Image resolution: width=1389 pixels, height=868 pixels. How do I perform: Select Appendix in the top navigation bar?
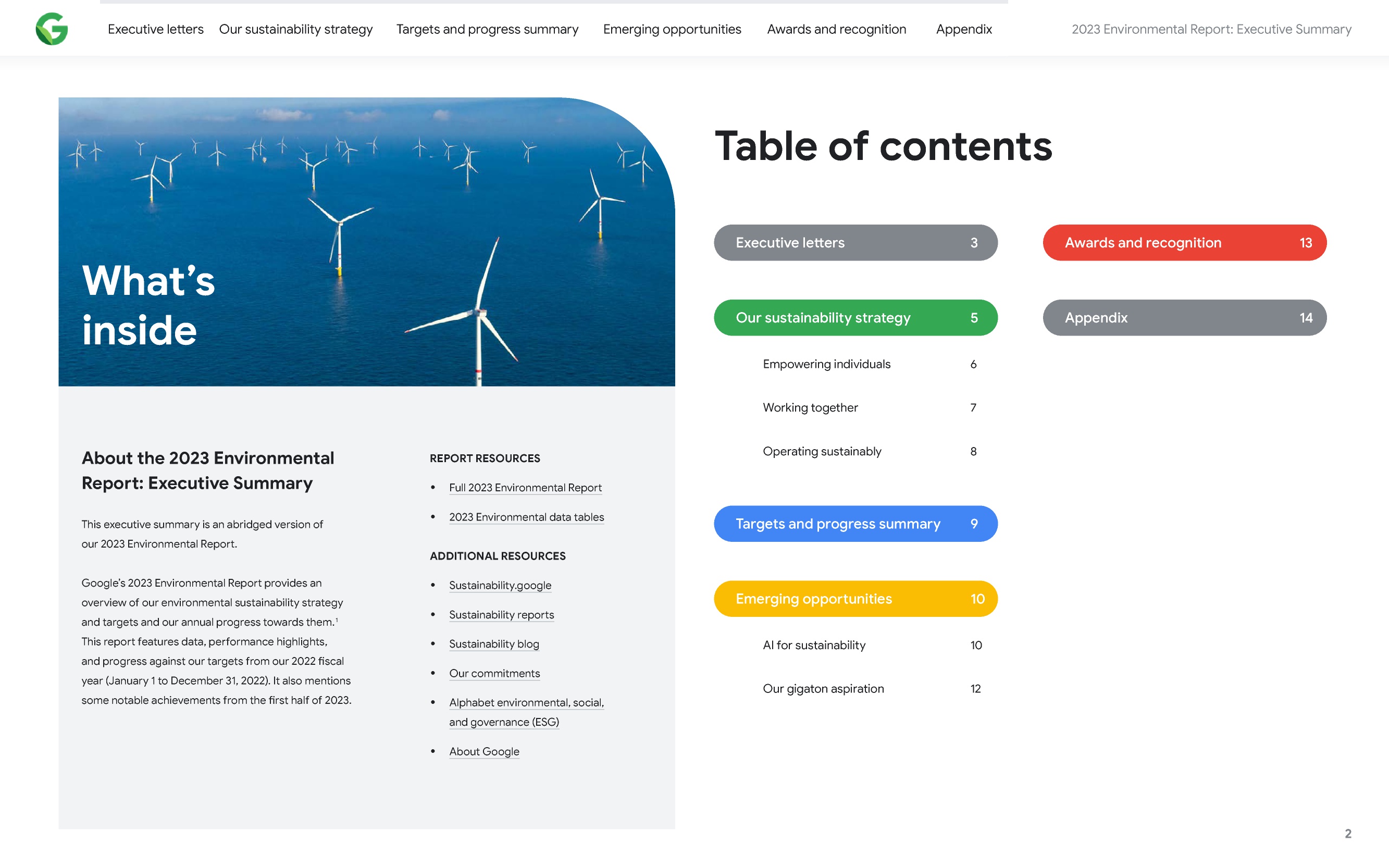[964, 29]
